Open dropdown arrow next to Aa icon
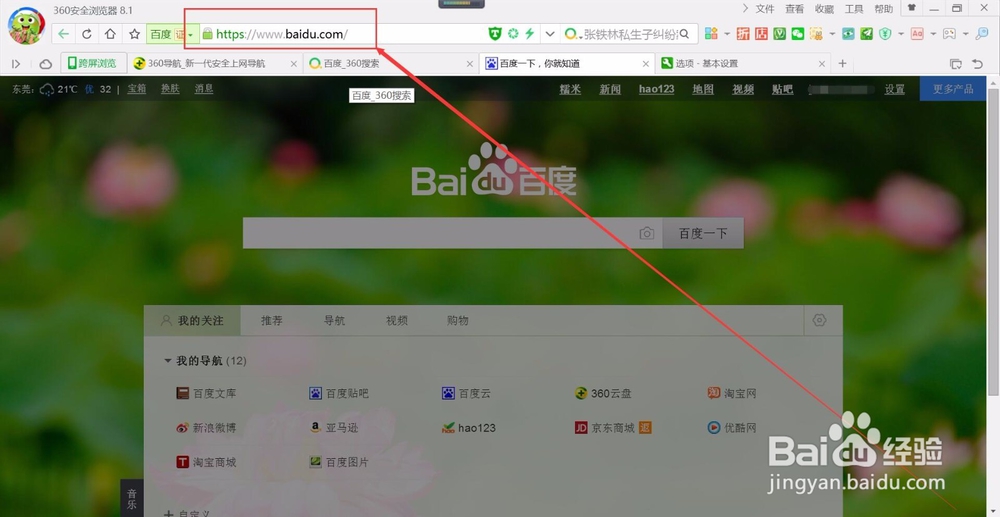Image resolution: width=1000 pixels, height=517 pixels. pyautogui.click(x=933, y=34)
